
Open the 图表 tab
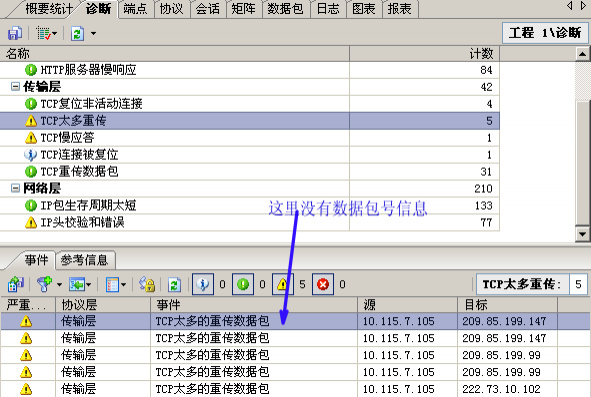point(364,9)
